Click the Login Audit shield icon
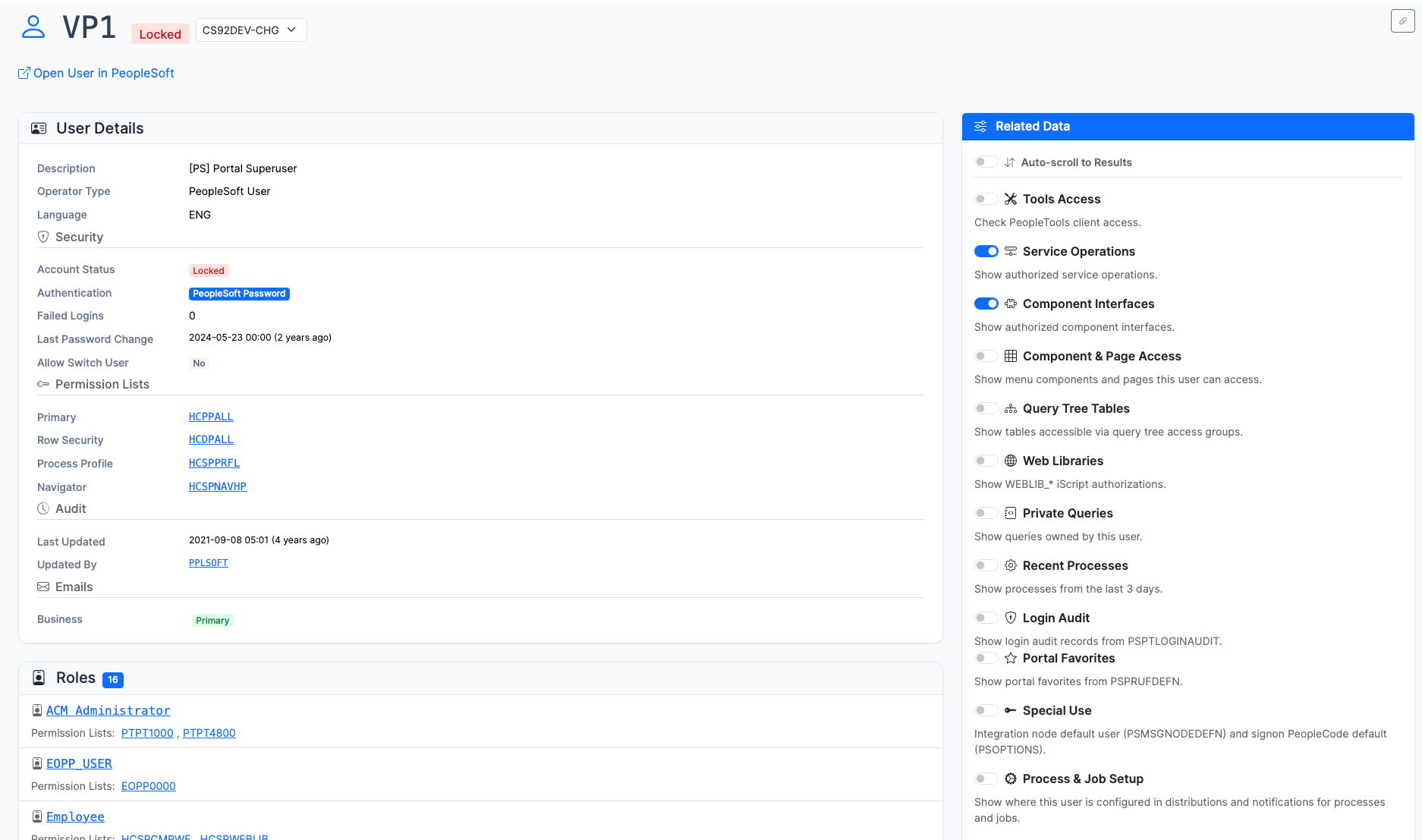 [x=1011, y=618]
